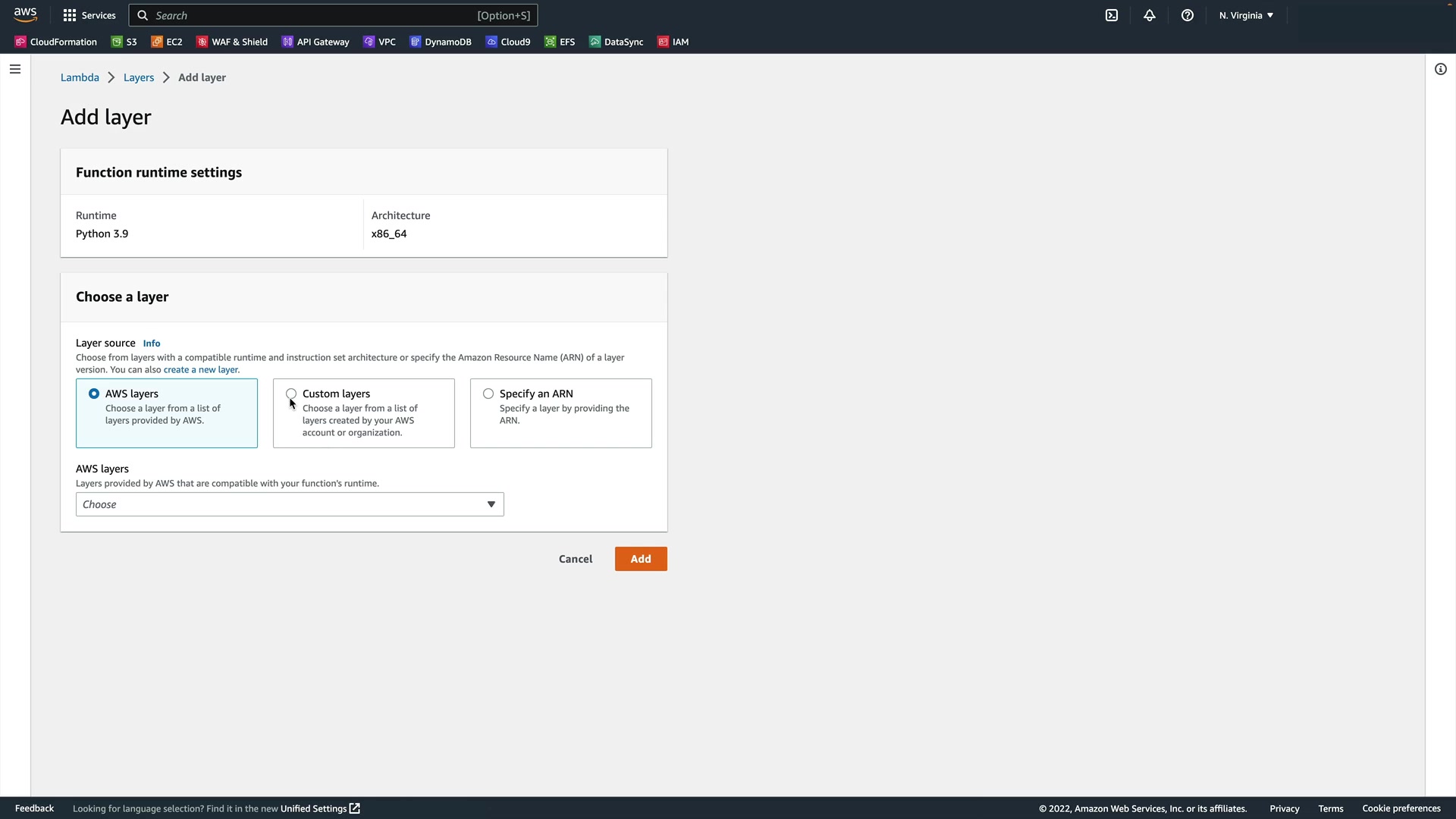
Task: Select the AWS layers radio option
Action: coord(94,394)
